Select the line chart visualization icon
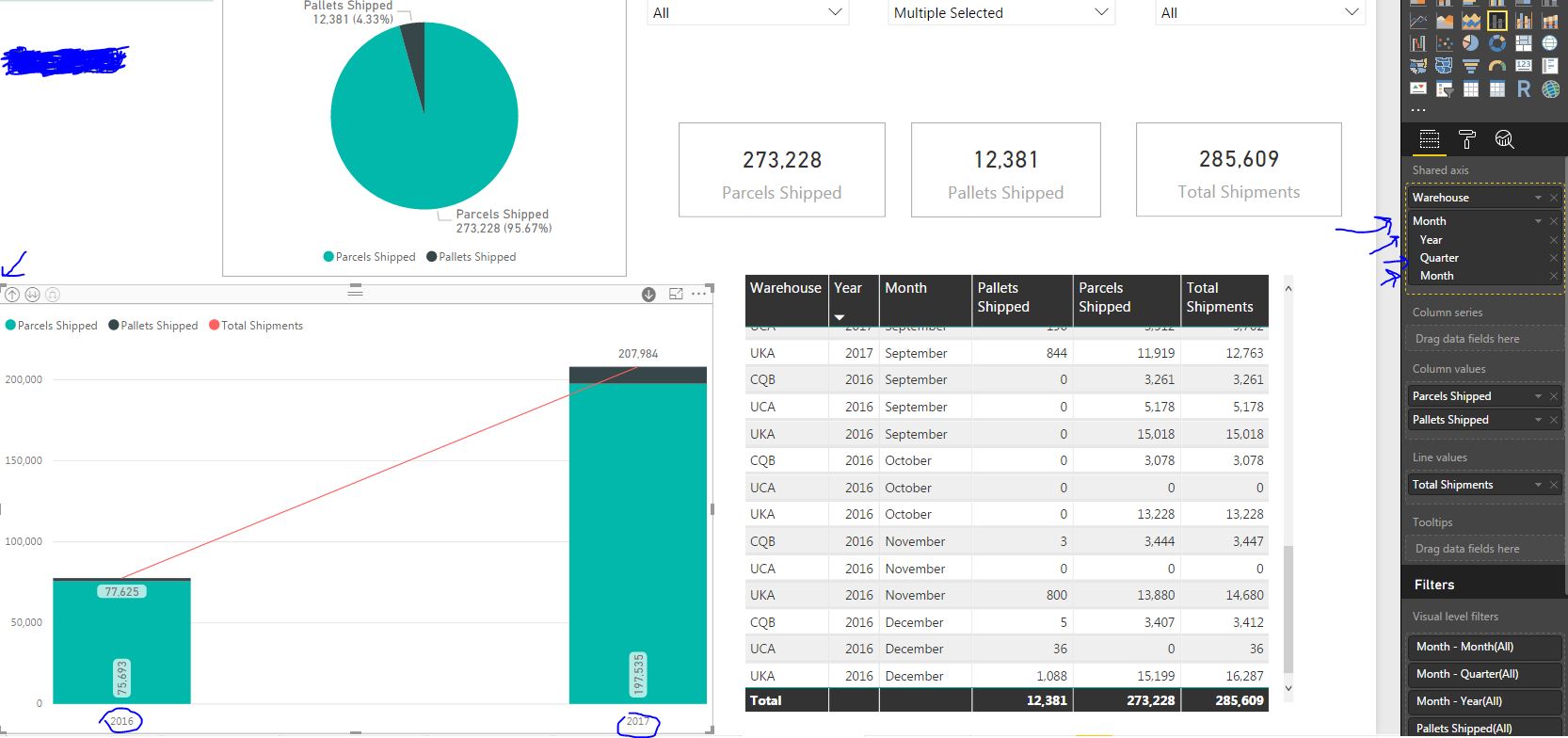Image resolution: width=1568 pixels, height=738 pixels. [x=1418, y=20]
